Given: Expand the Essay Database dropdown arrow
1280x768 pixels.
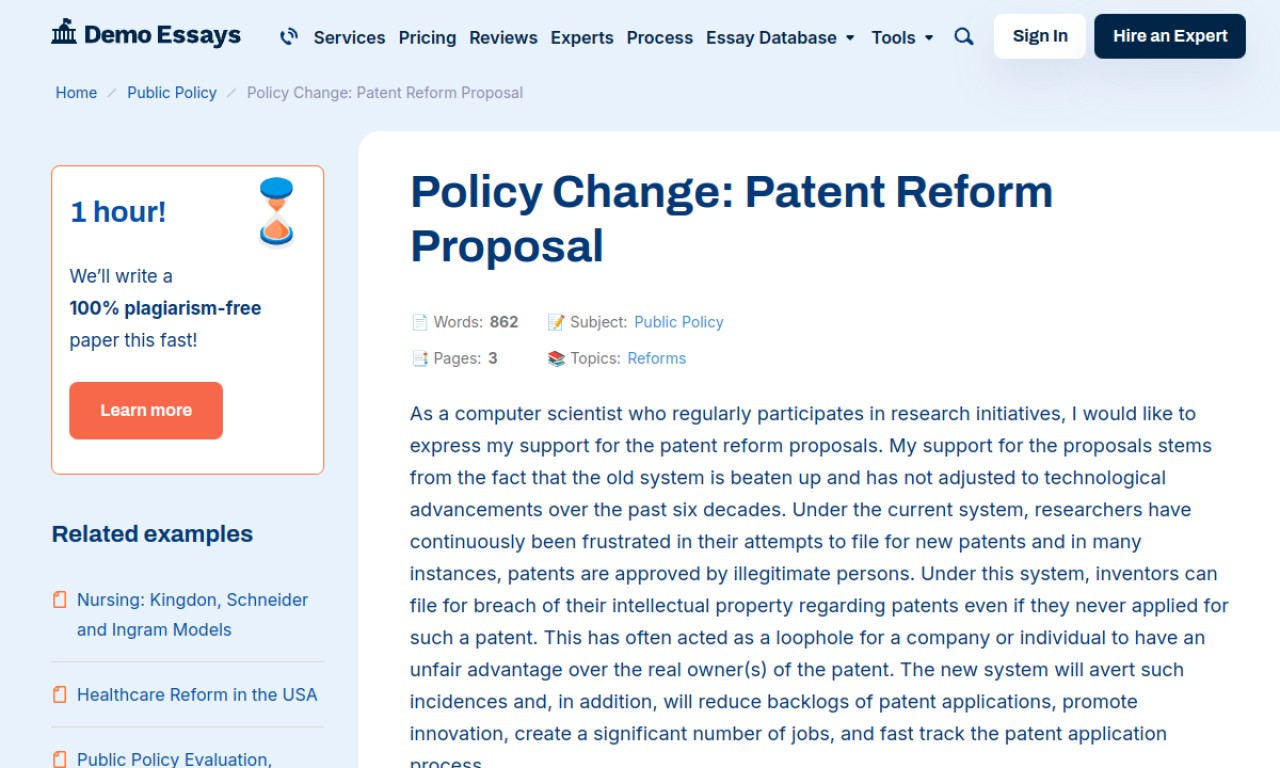Looking at the screenshot, I should [x=850, y=38].
